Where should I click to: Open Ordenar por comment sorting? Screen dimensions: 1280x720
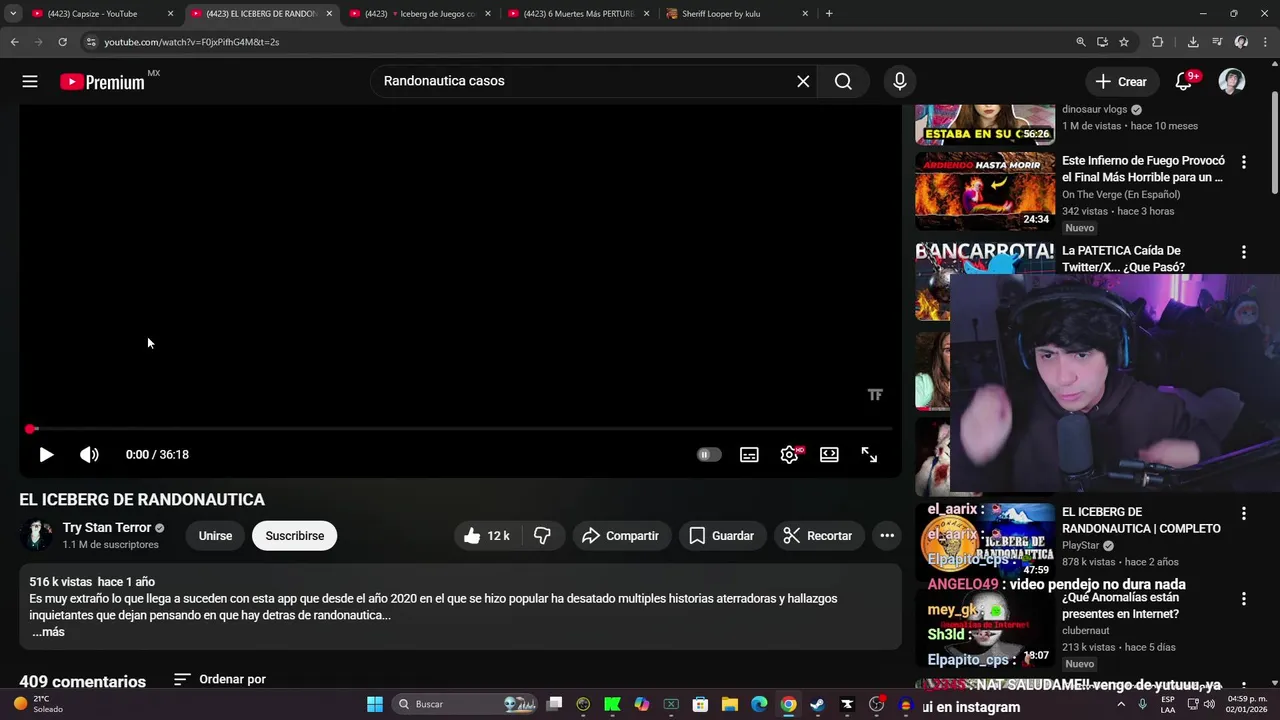click(220, 679)
